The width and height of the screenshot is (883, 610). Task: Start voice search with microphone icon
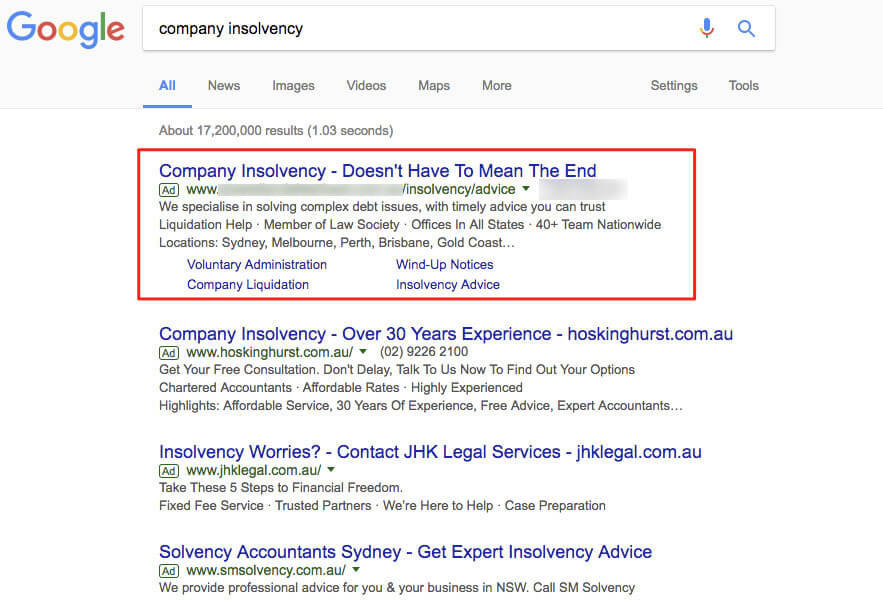tap(707, 28)
